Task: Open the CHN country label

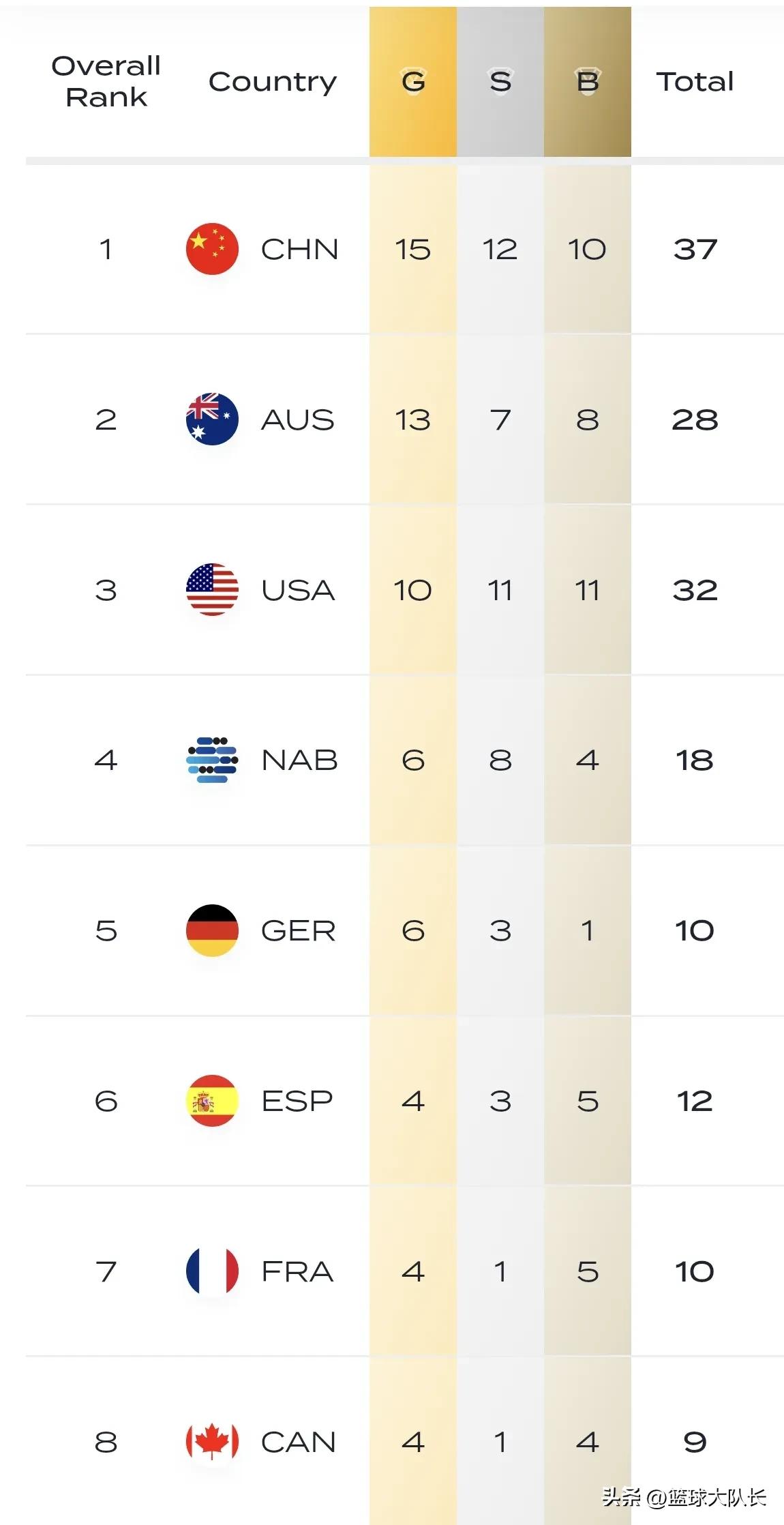Action: click(x=299, y=250)
